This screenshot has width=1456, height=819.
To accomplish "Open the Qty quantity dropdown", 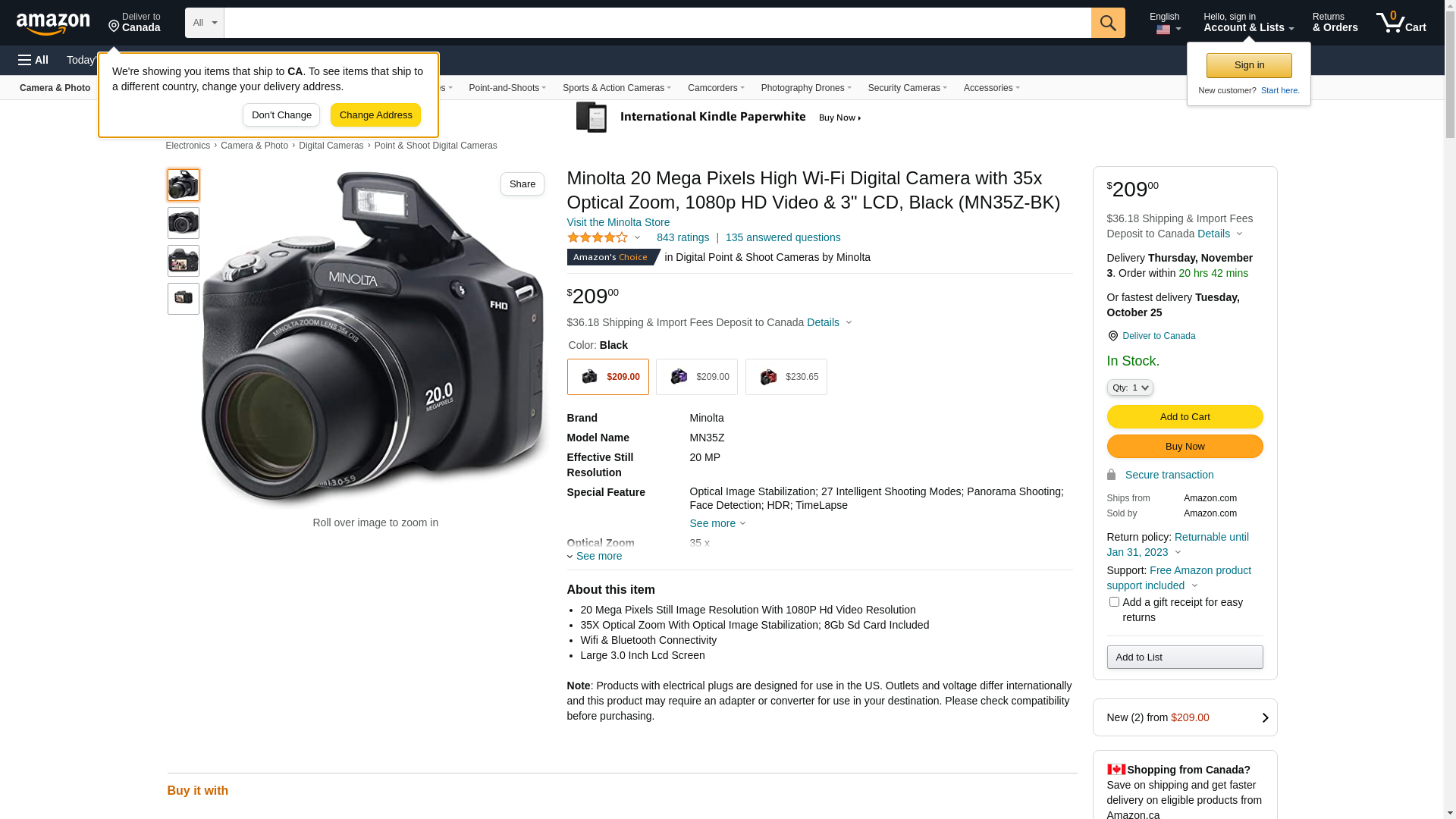I will click(x=1129, y=388).
